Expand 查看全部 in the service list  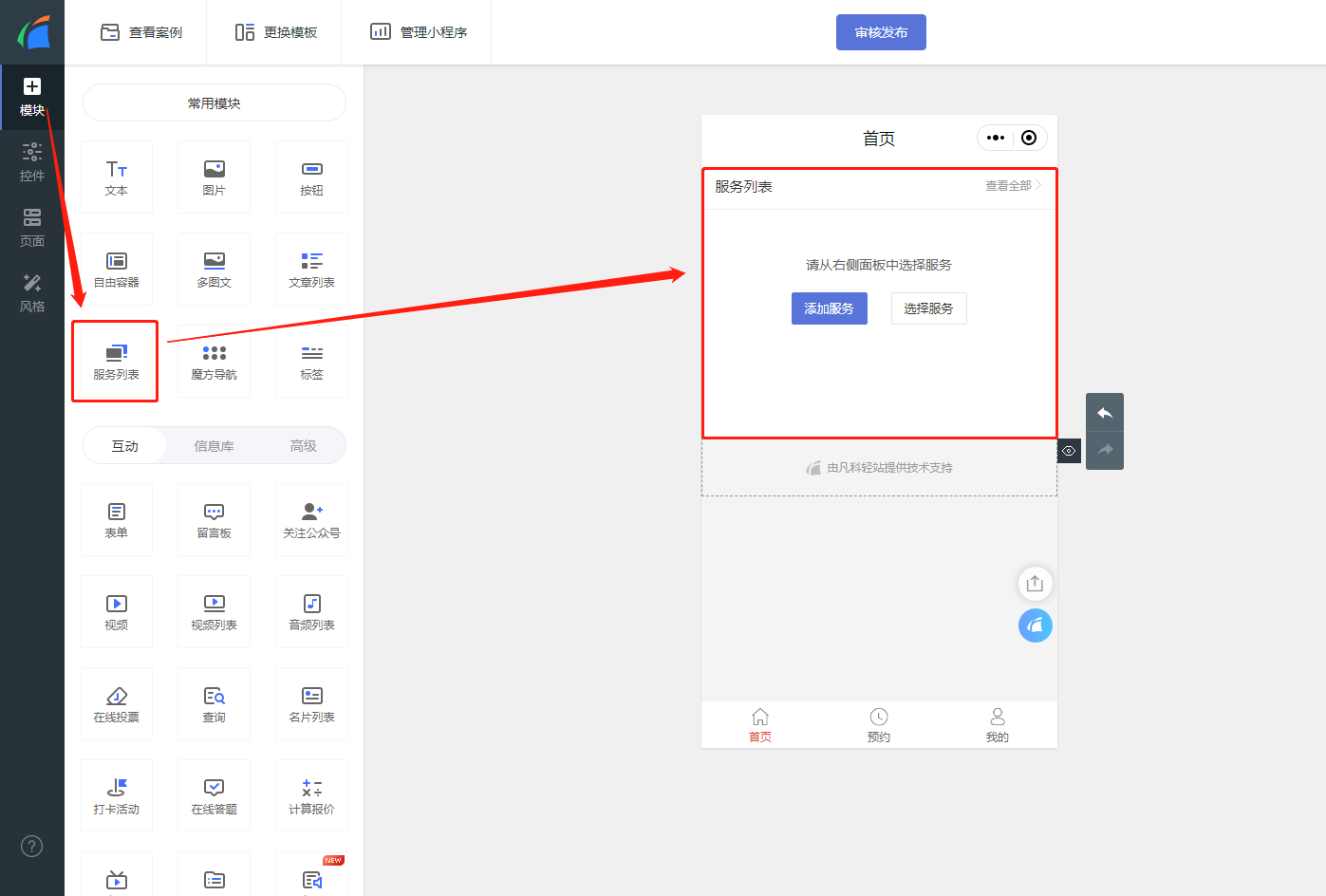coord(1010,186)
